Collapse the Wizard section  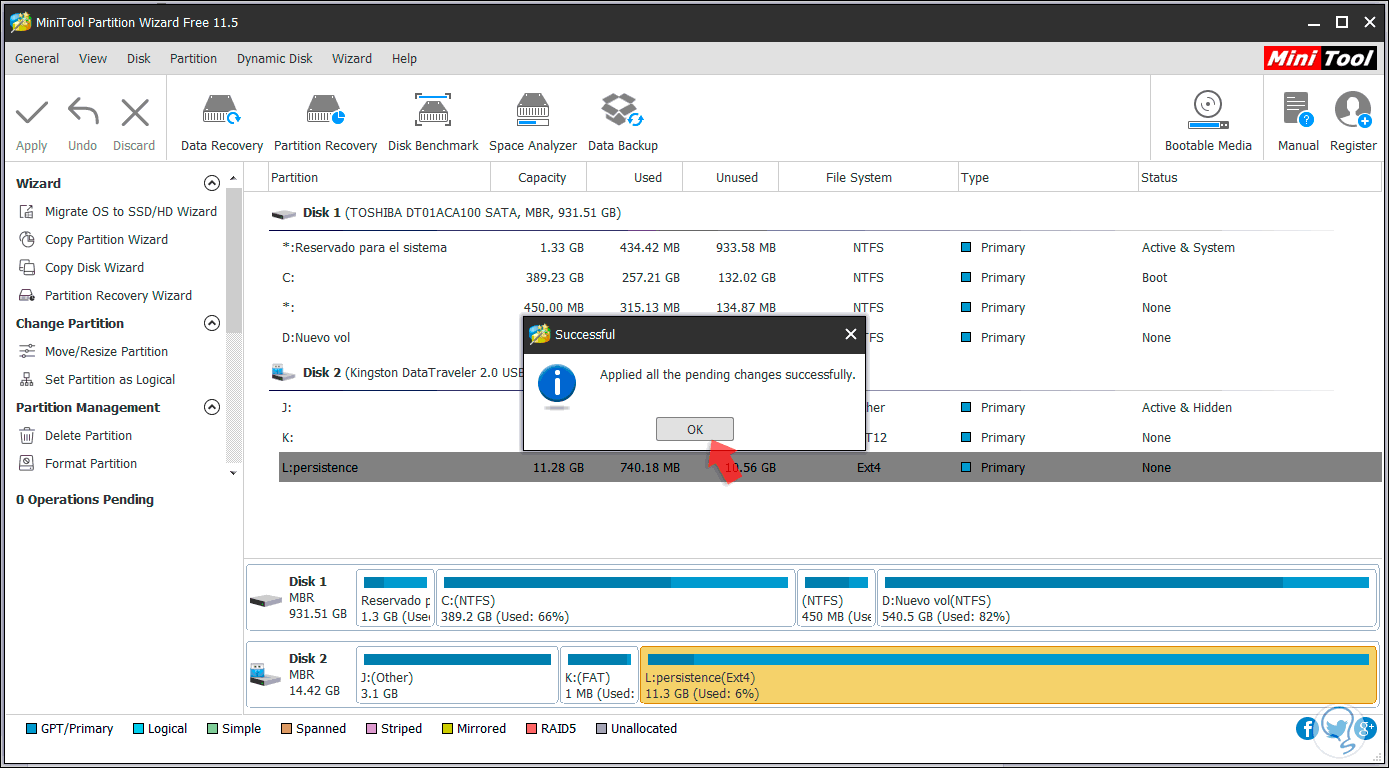(211, 184)
